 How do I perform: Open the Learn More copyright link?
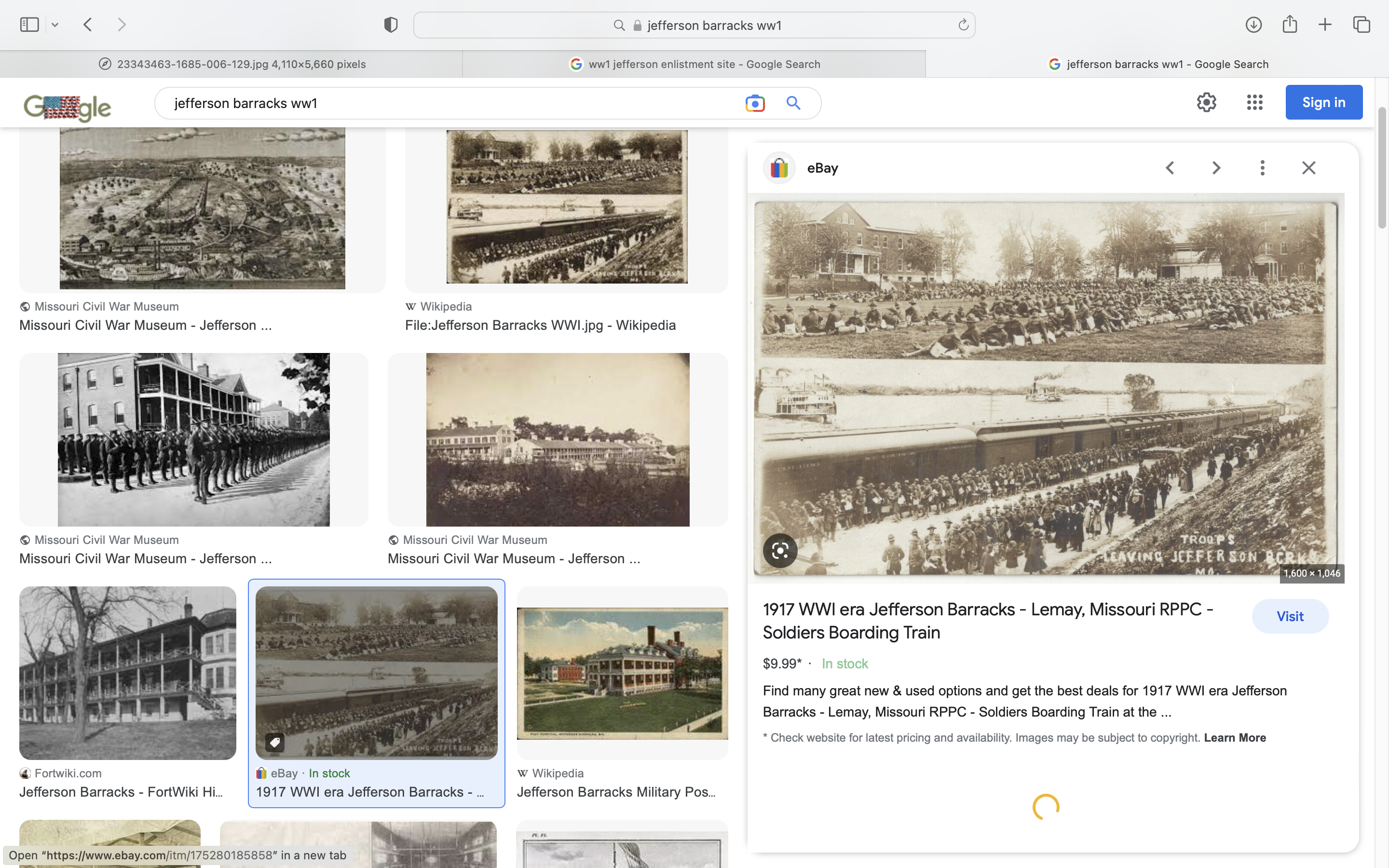(x=1235, y=738)
